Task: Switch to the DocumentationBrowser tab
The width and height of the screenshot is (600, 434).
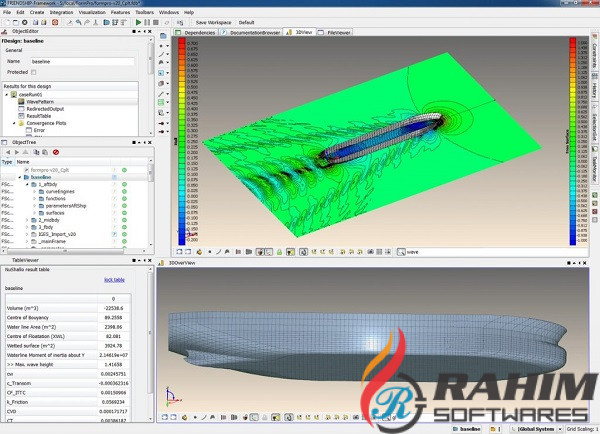Action: [251, 33]
